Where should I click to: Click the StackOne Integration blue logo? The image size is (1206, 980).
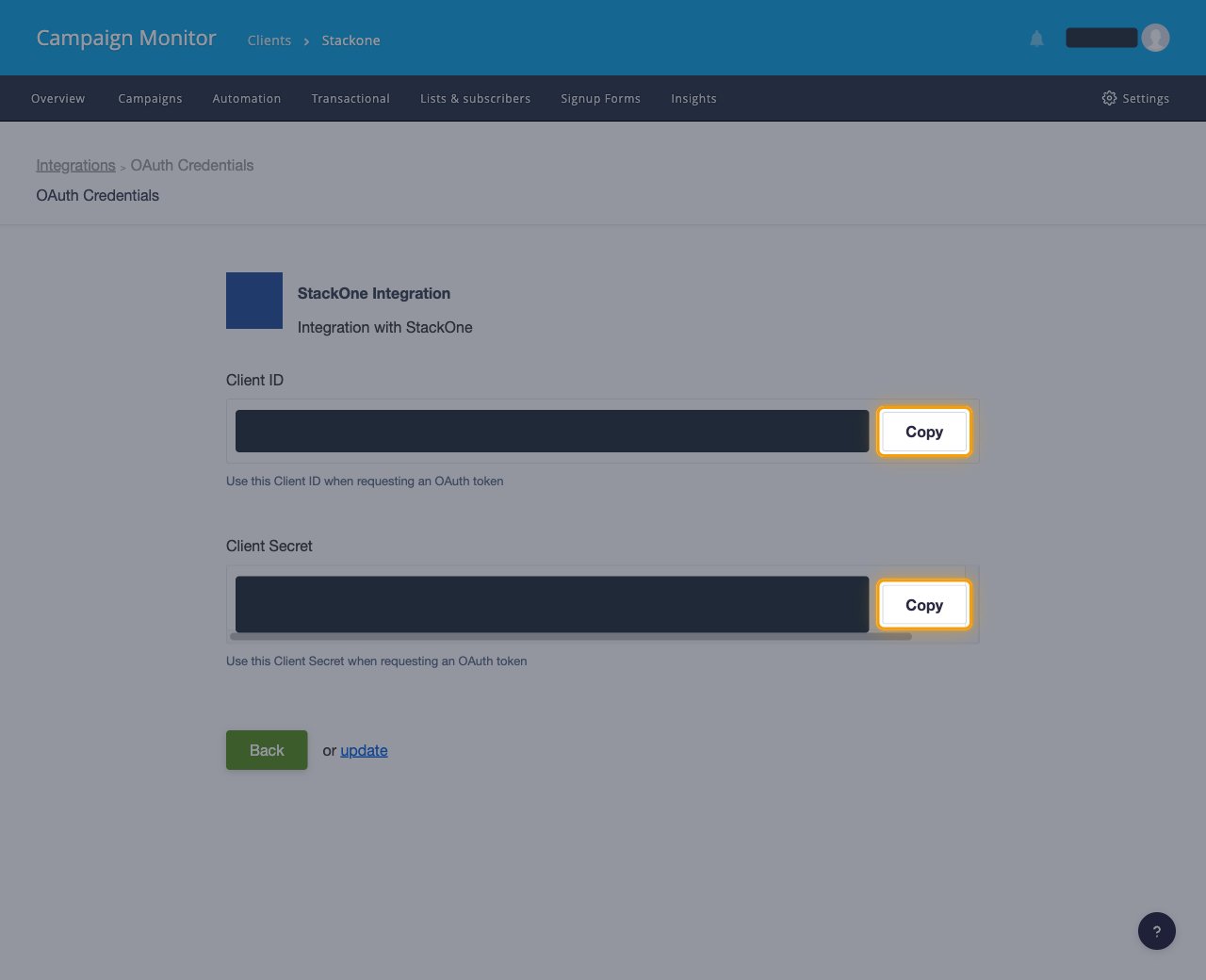(x=254, y=301)
